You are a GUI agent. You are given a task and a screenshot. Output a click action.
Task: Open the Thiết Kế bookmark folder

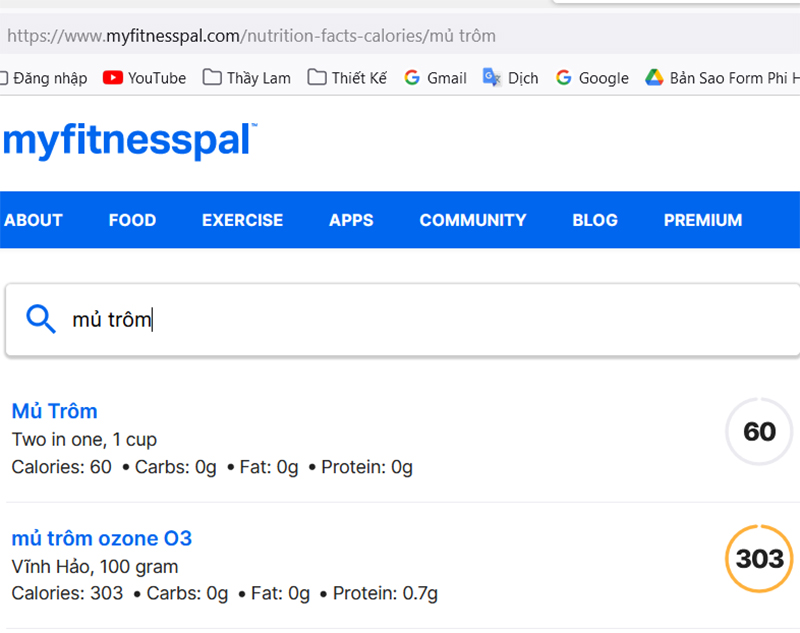[348, 78]
